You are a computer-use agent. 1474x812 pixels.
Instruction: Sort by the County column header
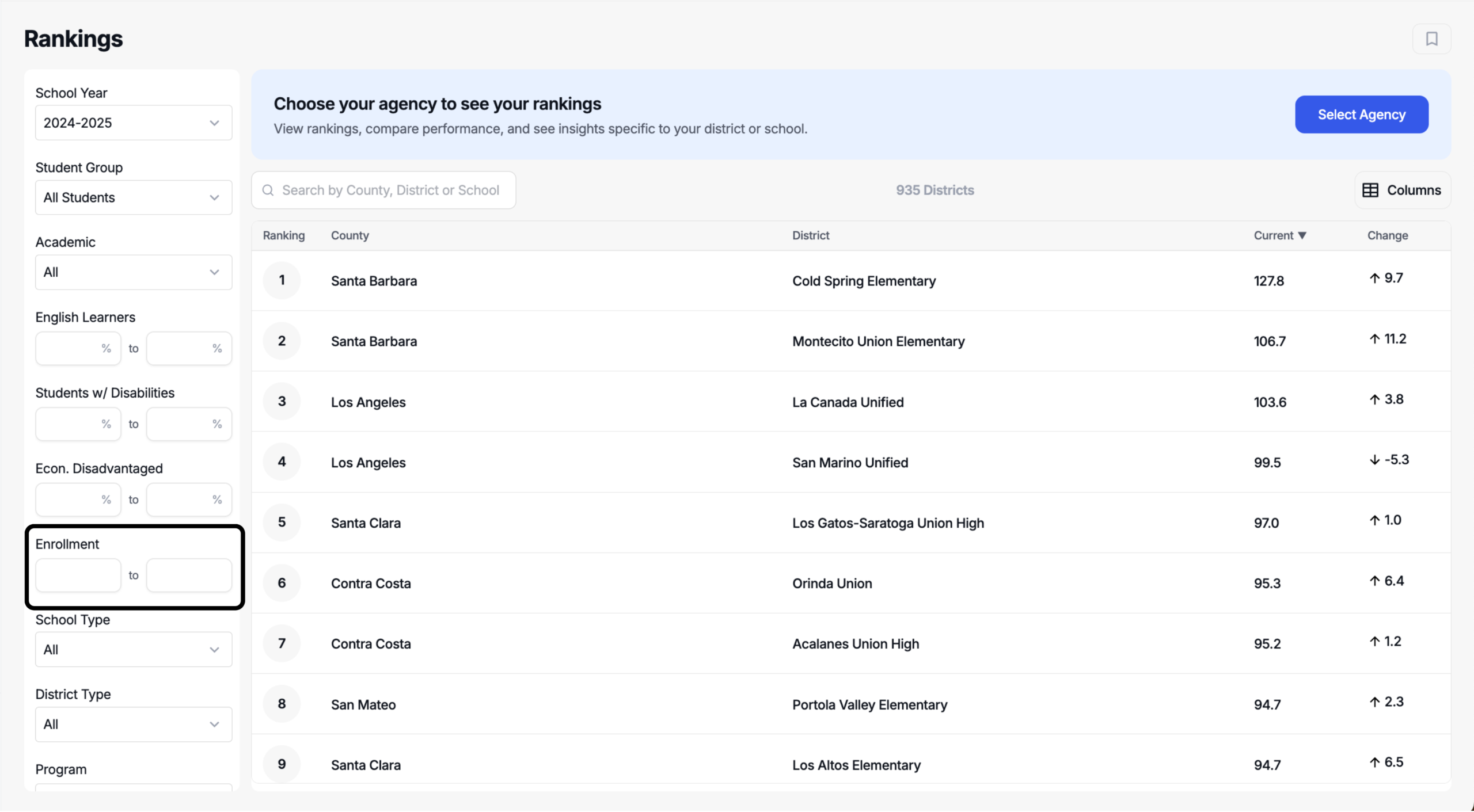[x=350, y=235]
